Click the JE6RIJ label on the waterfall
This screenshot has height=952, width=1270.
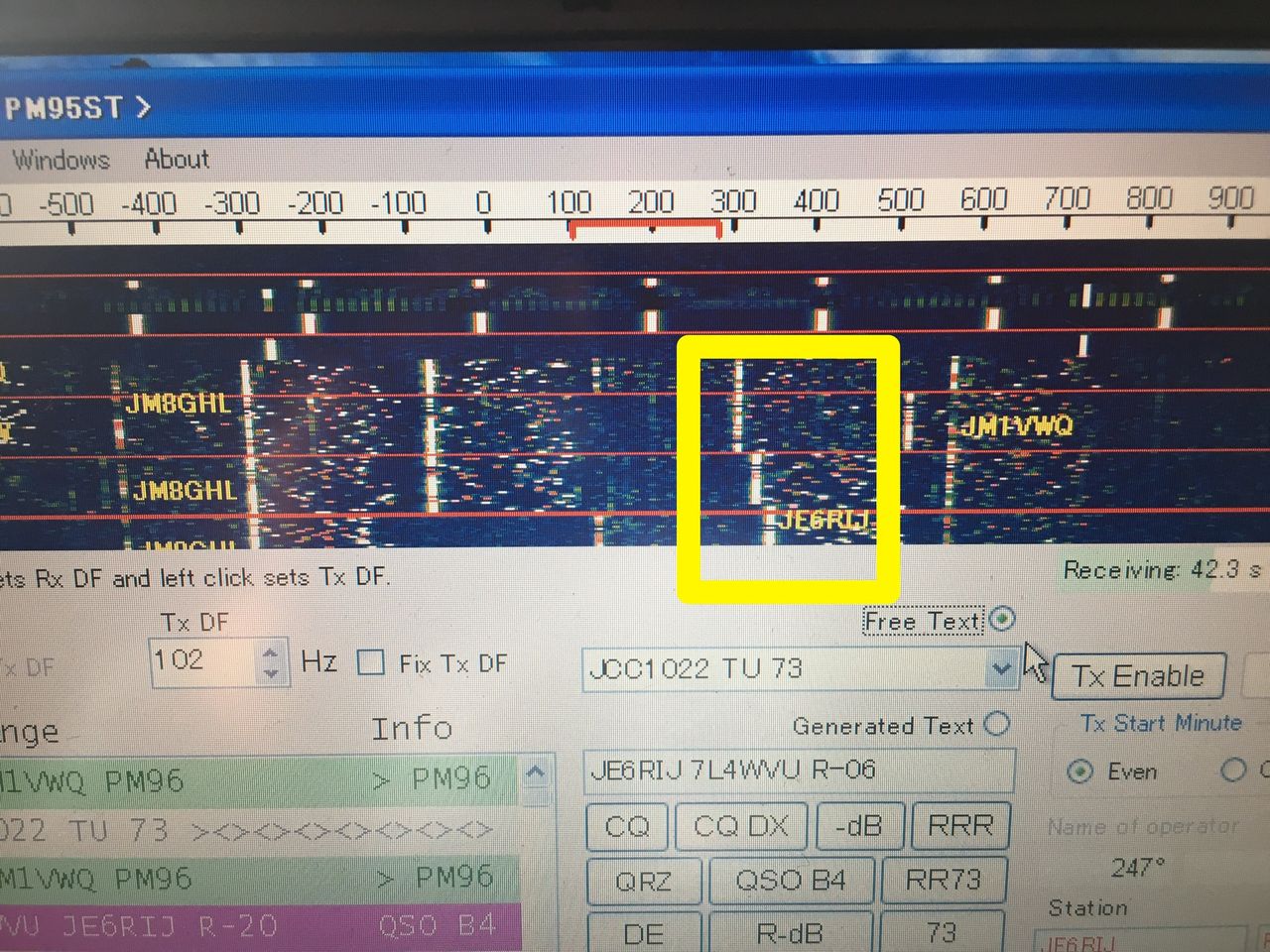click(824, 519)
